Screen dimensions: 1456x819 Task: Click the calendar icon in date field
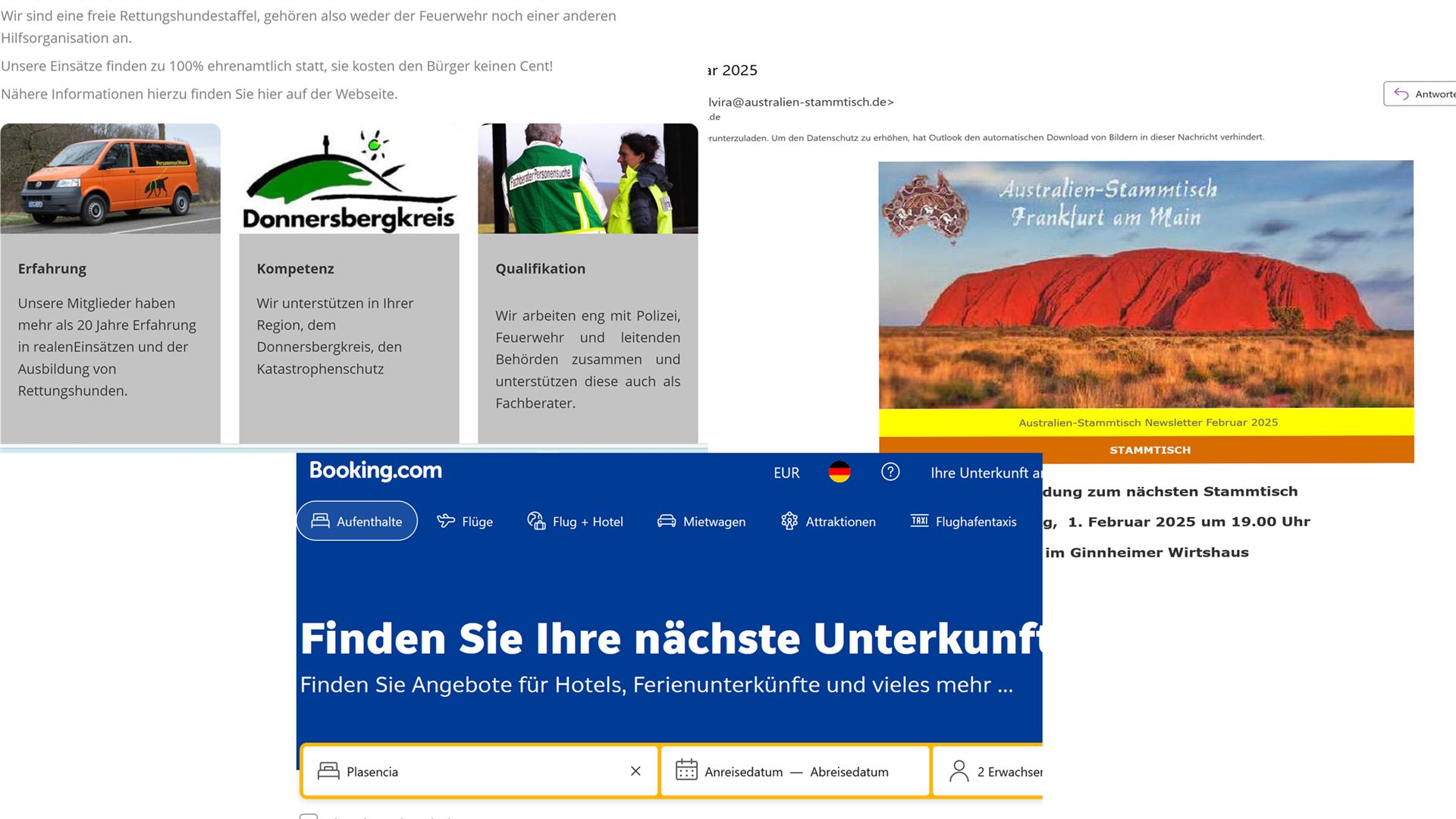(686, 770)
